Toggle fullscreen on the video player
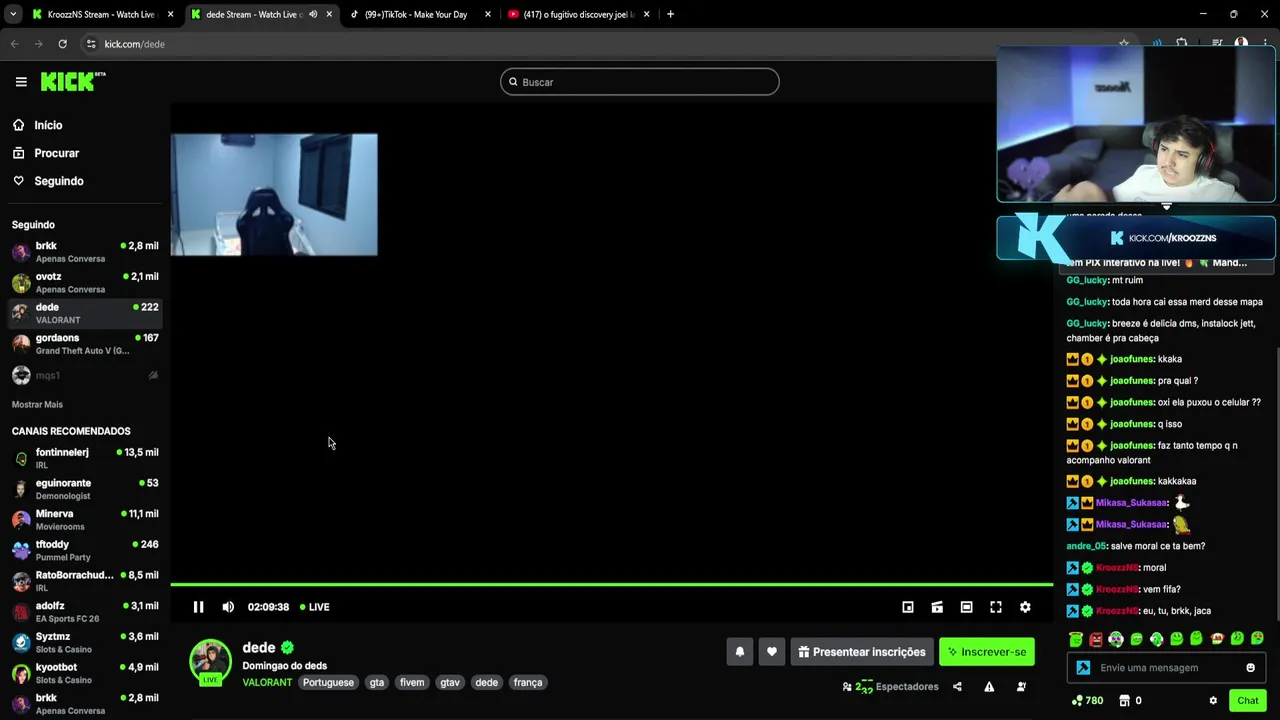 (996, 607)
